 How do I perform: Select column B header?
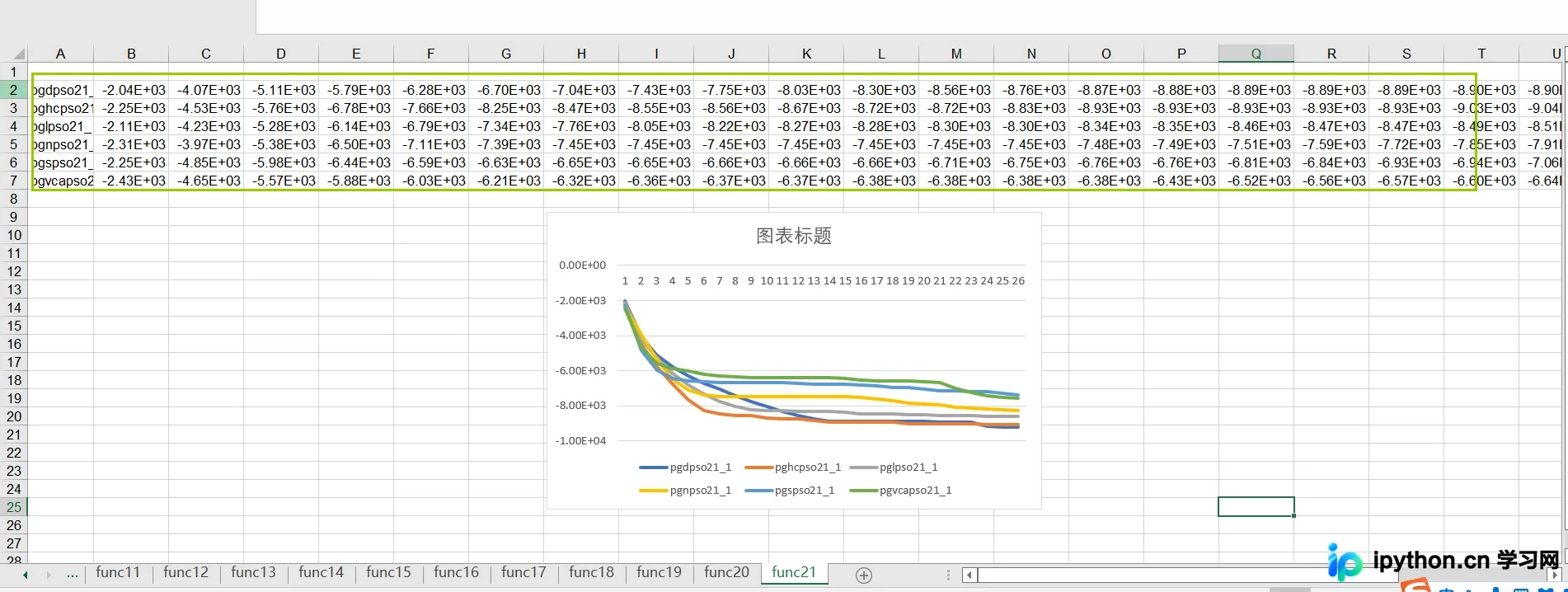(x=131, y=54)
